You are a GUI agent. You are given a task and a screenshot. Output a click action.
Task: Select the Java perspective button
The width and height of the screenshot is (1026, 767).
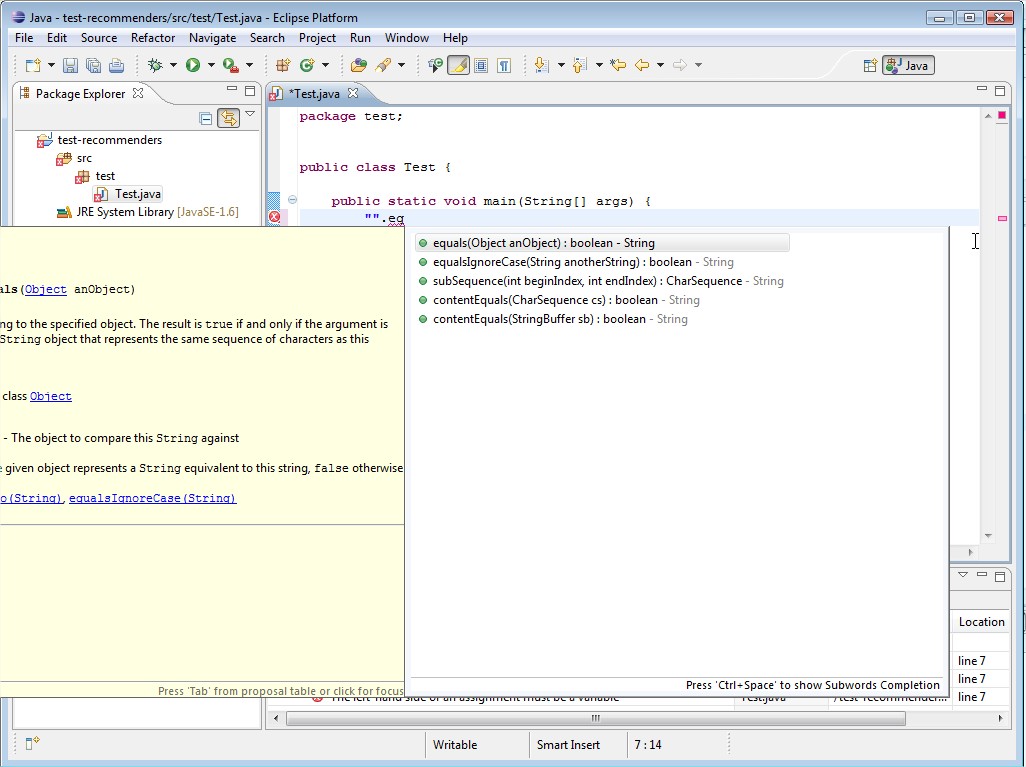pyautogui.click(x=908, y=65)
